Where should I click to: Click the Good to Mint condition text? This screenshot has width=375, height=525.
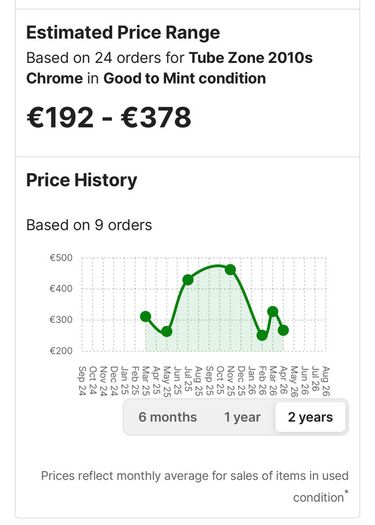184,79
